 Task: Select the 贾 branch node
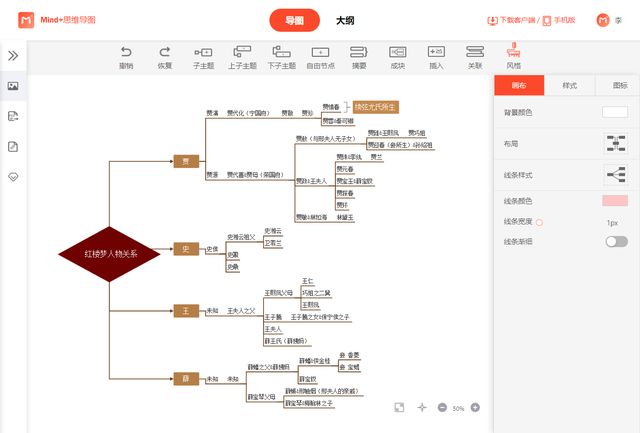point(186,161)
